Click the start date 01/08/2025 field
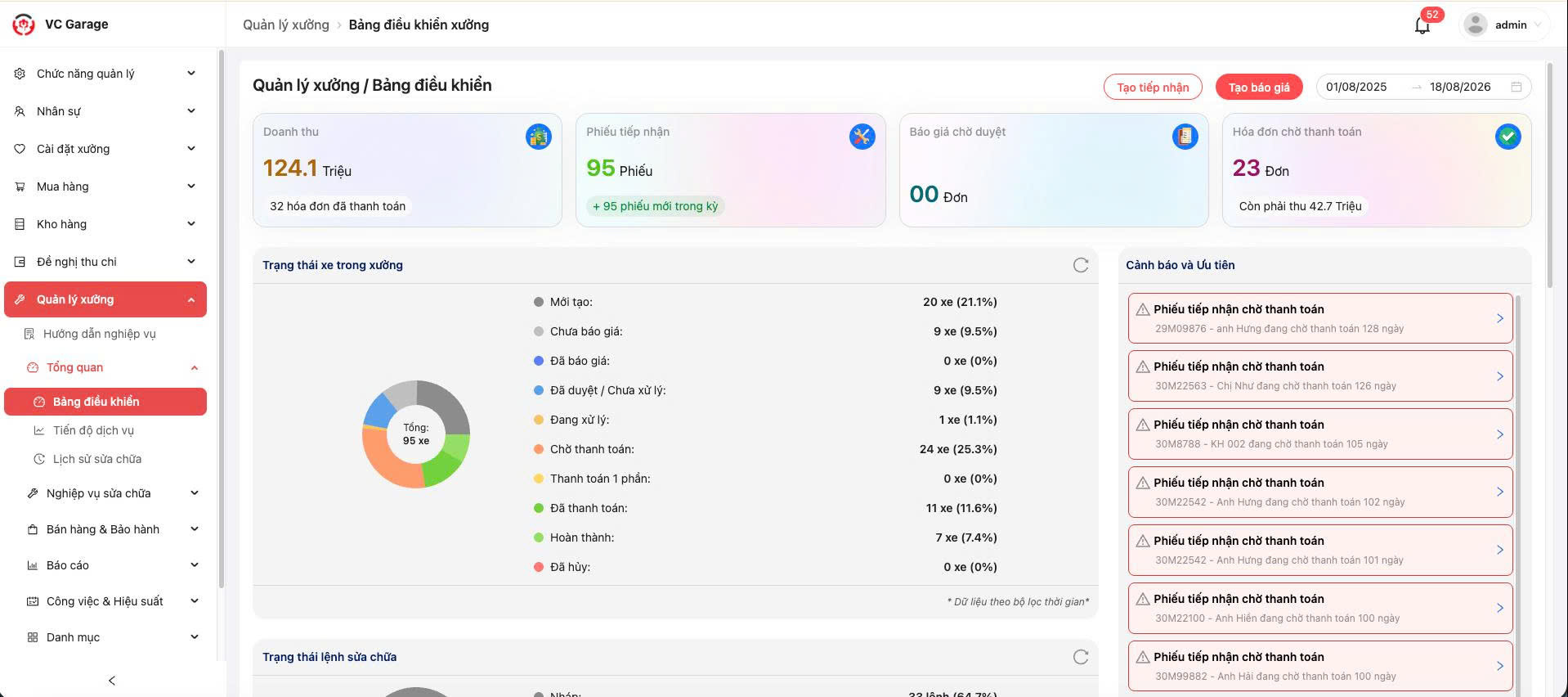1568x697 pixels. (x=1357, y=87)
